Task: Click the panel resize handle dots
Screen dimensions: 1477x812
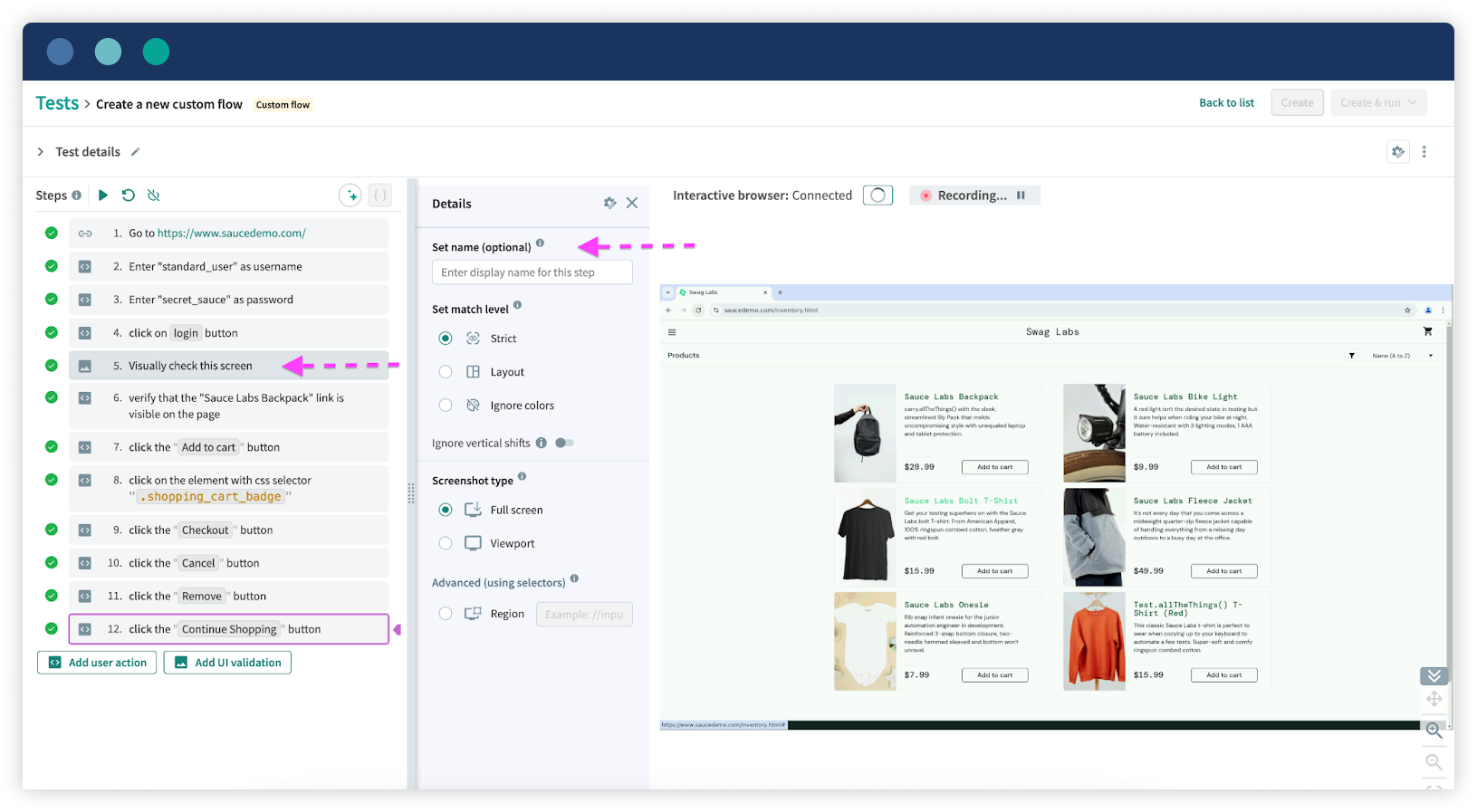Action: 411,492
